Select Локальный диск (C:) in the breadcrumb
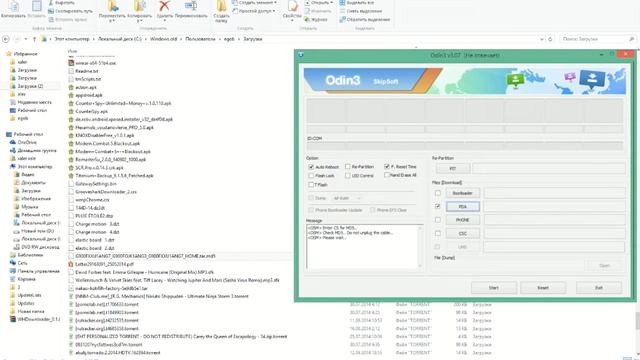 [x=120, y=39]
